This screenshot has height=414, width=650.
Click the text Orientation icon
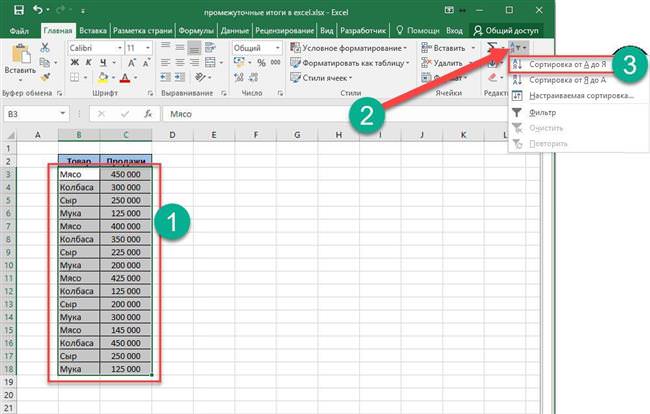click(x=201, y=77)
